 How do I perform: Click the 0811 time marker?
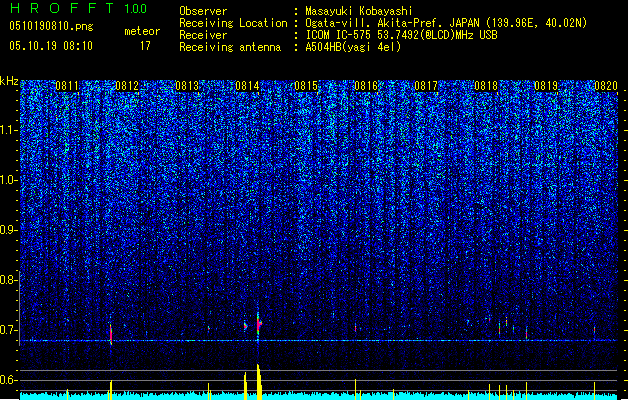pyautogui.click(x=67, y=86)
